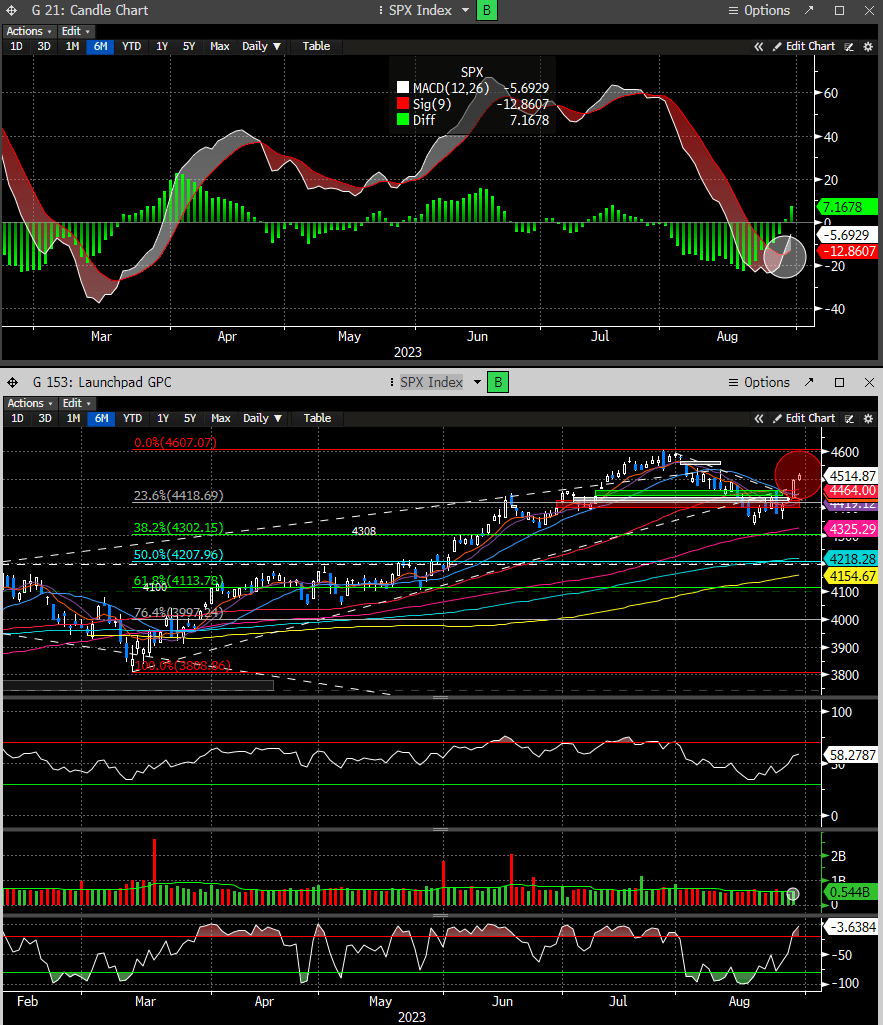Expand SPX Index security dropdown arrow in Launchpad GPC

click(477, 382)
